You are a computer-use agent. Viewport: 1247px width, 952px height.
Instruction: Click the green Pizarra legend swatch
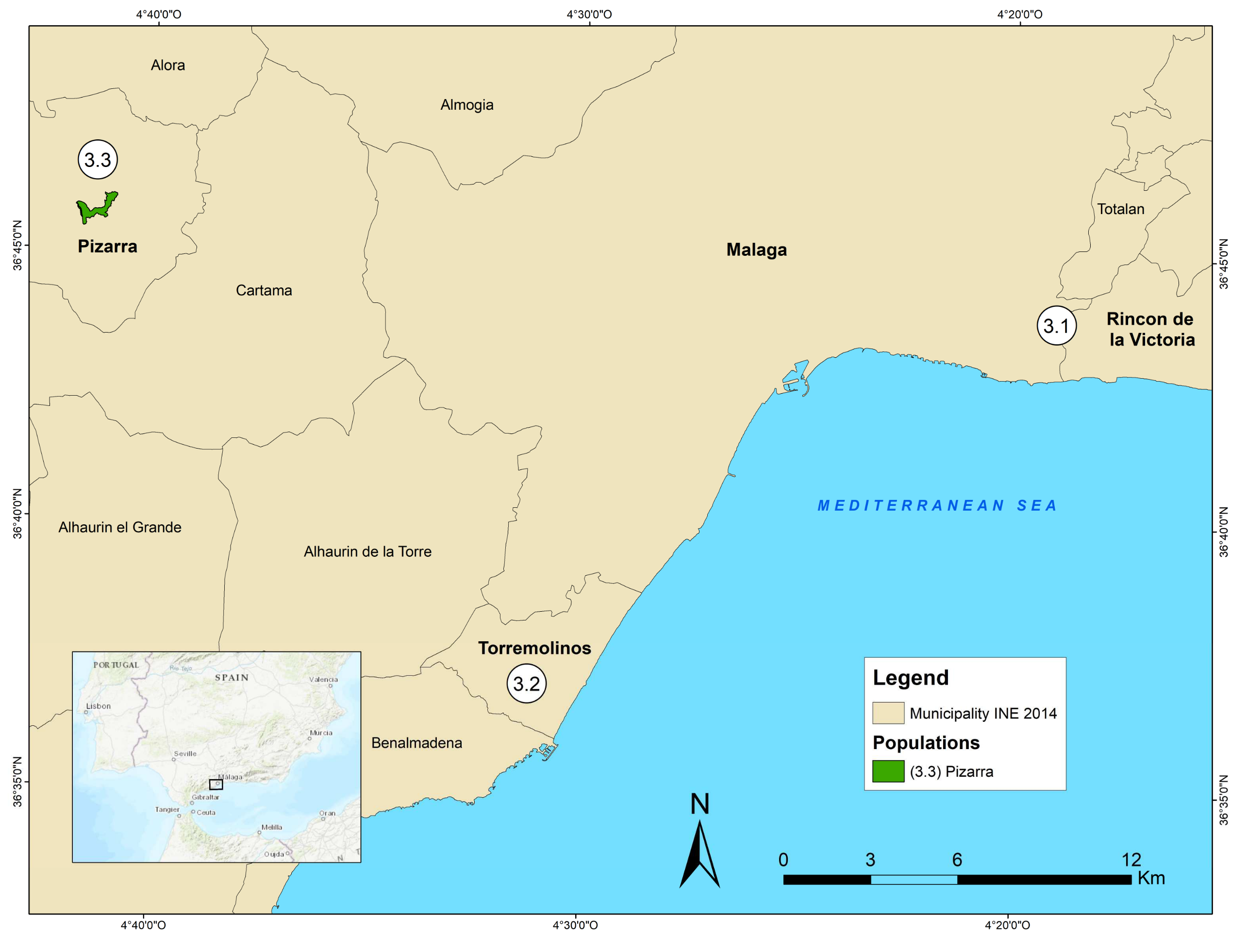point(888,772)
